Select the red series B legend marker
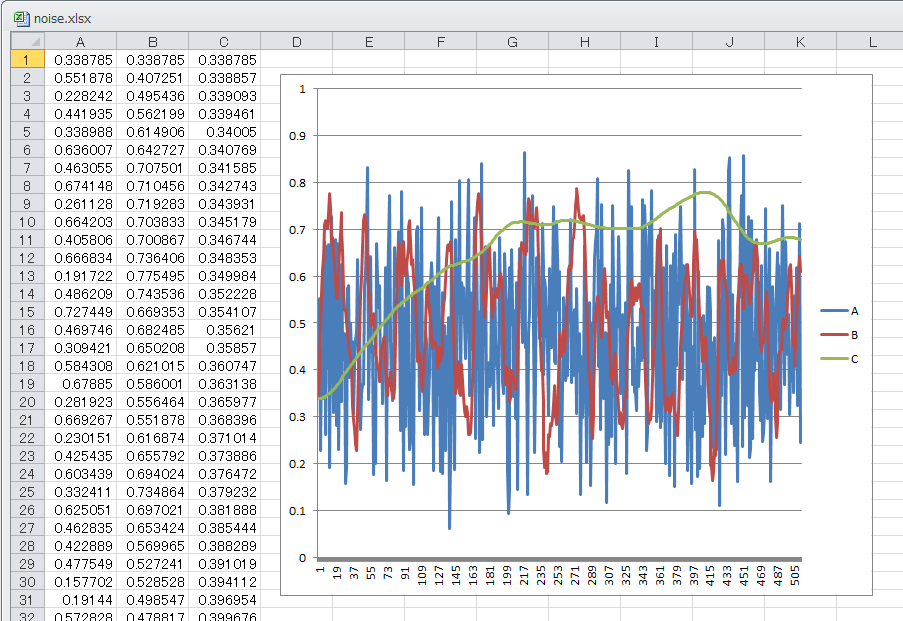 (x=833, y=335)
